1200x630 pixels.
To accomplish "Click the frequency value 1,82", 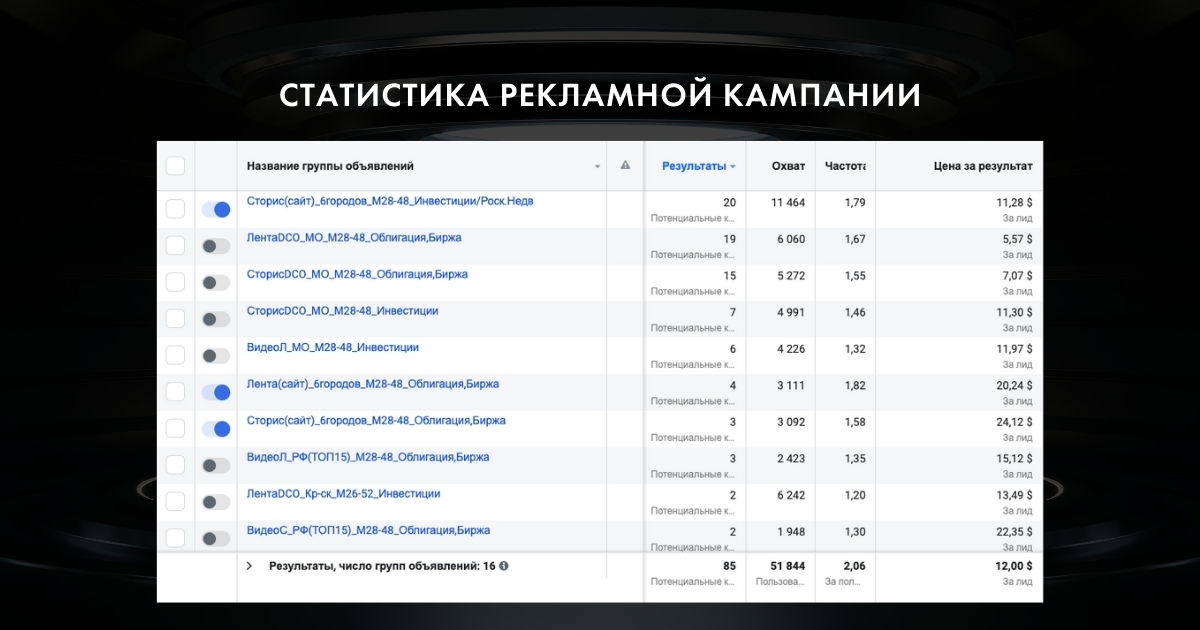I will coord(854,385).
